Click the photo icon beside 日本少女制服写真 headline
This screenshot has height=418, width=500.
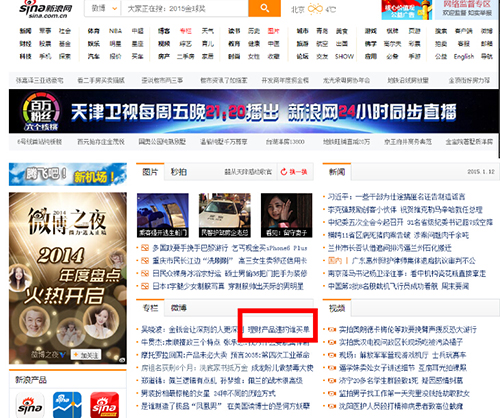145,286
